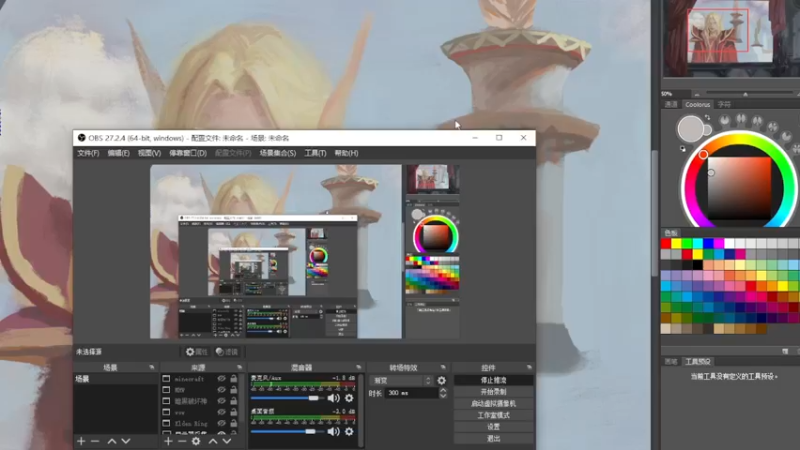Switch to the 工具预设 tab
The width and height of the screenshot is (800, 450).
click(698, 362)
